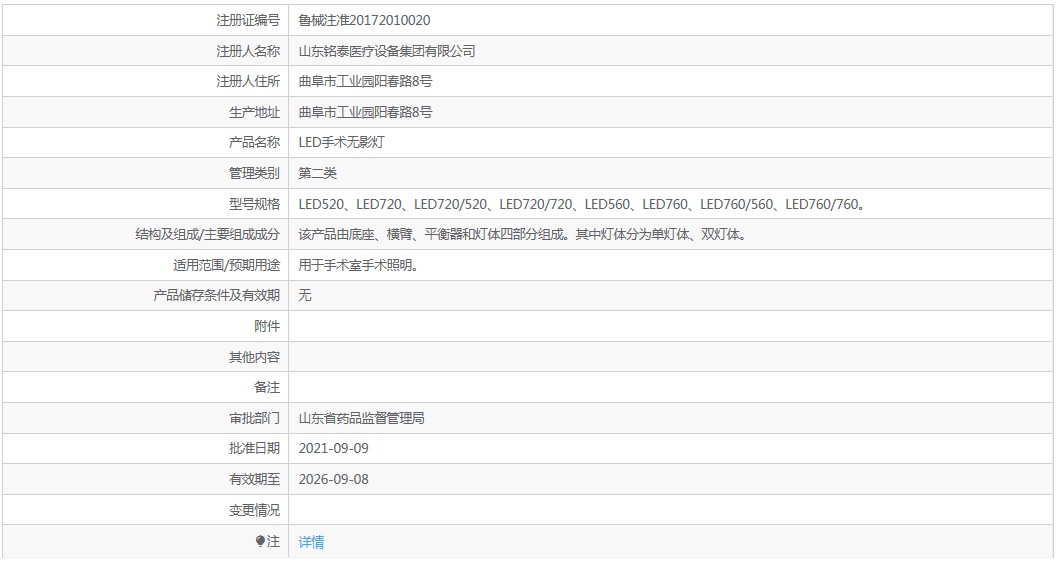
Task: Select product name LED手术无影灯
Action: 341,143
